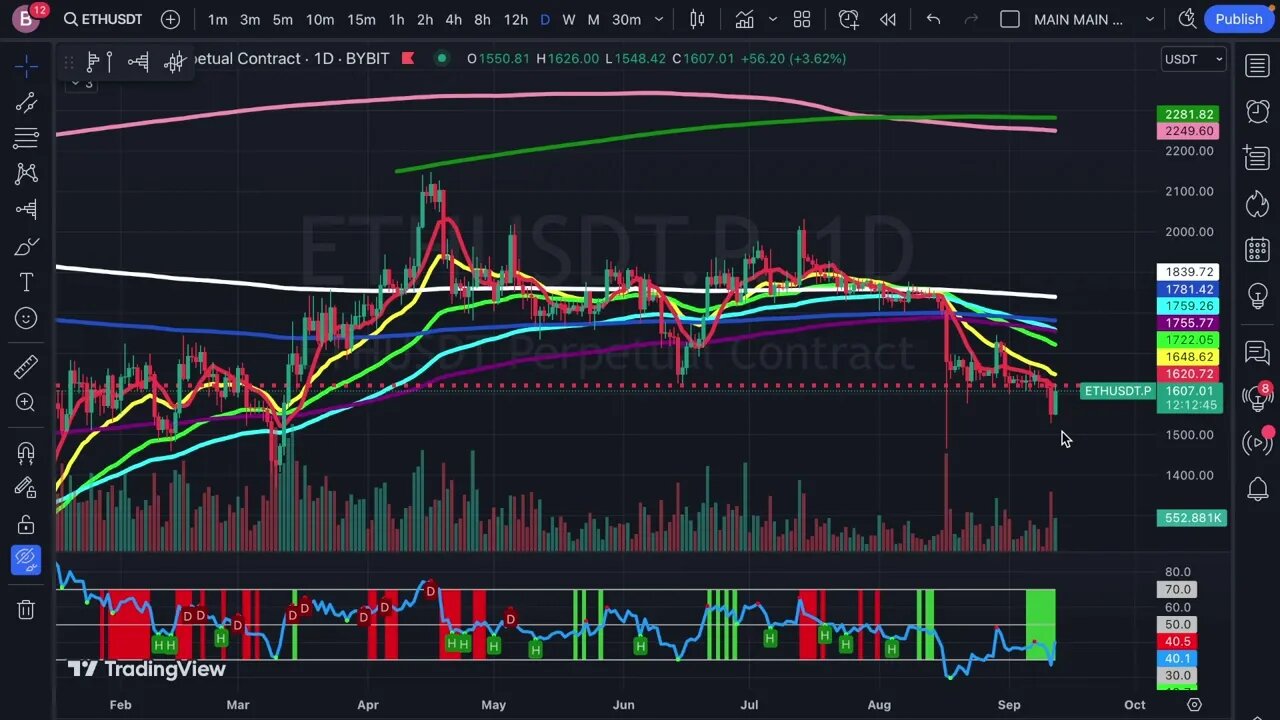Screen dimensions: 1280x720
Task: Select the daily D timeframe
Action: tap(545, 19)
